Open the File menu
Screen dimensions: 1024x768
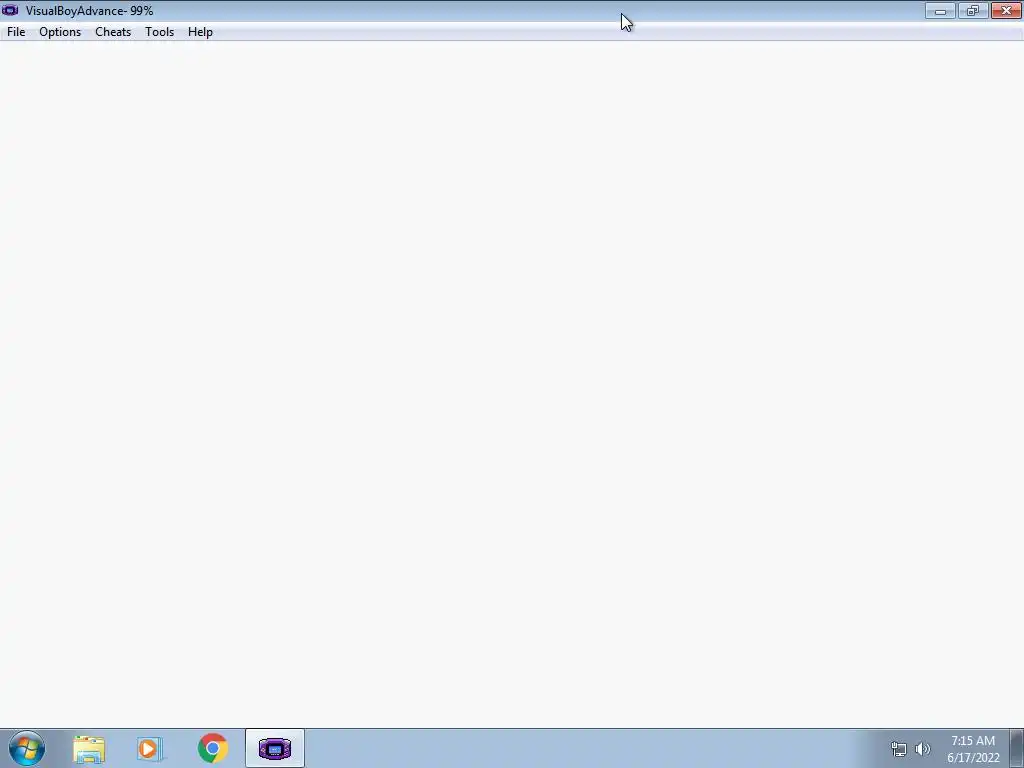click(x=16, y=32)
